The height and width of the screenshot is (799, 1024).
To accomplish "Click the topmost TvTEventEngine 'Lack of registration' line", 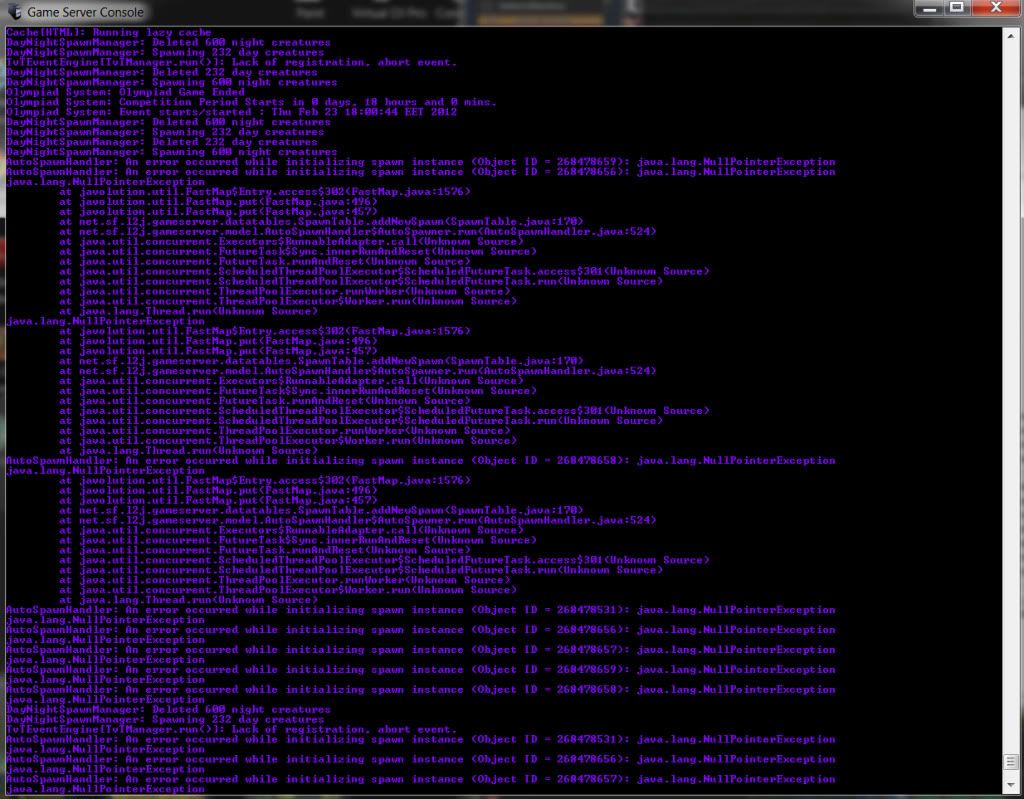I will pyautogui.click(x=231, y=62).
